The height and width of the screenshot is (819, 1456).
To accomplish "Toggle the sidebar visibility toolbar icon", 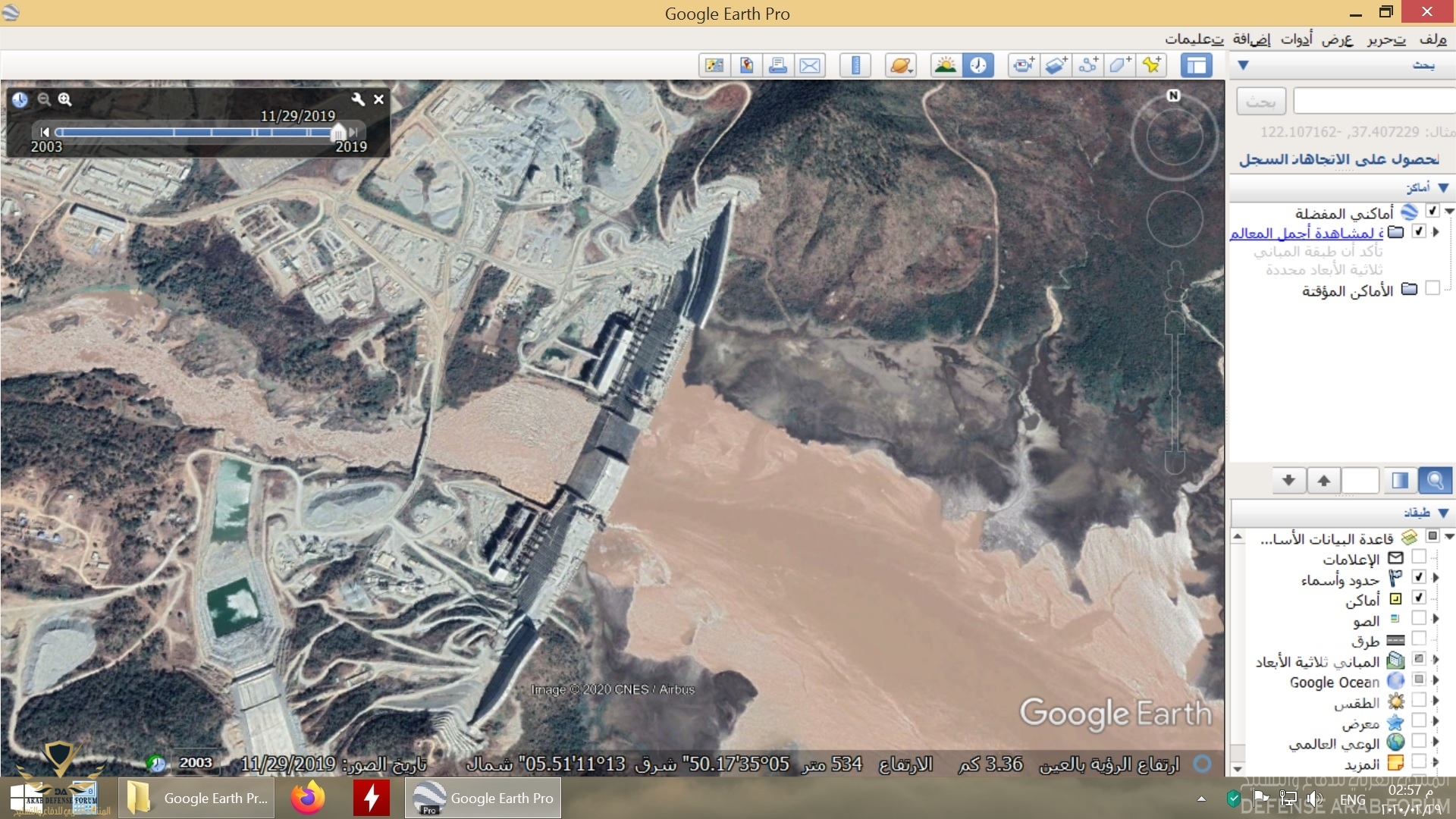I will (x=1197, y=65).
